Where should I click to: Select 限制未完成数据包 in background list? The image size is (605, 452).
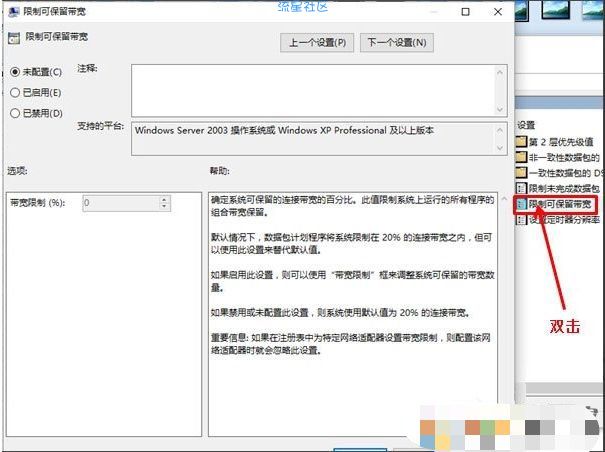pos(564,188)
